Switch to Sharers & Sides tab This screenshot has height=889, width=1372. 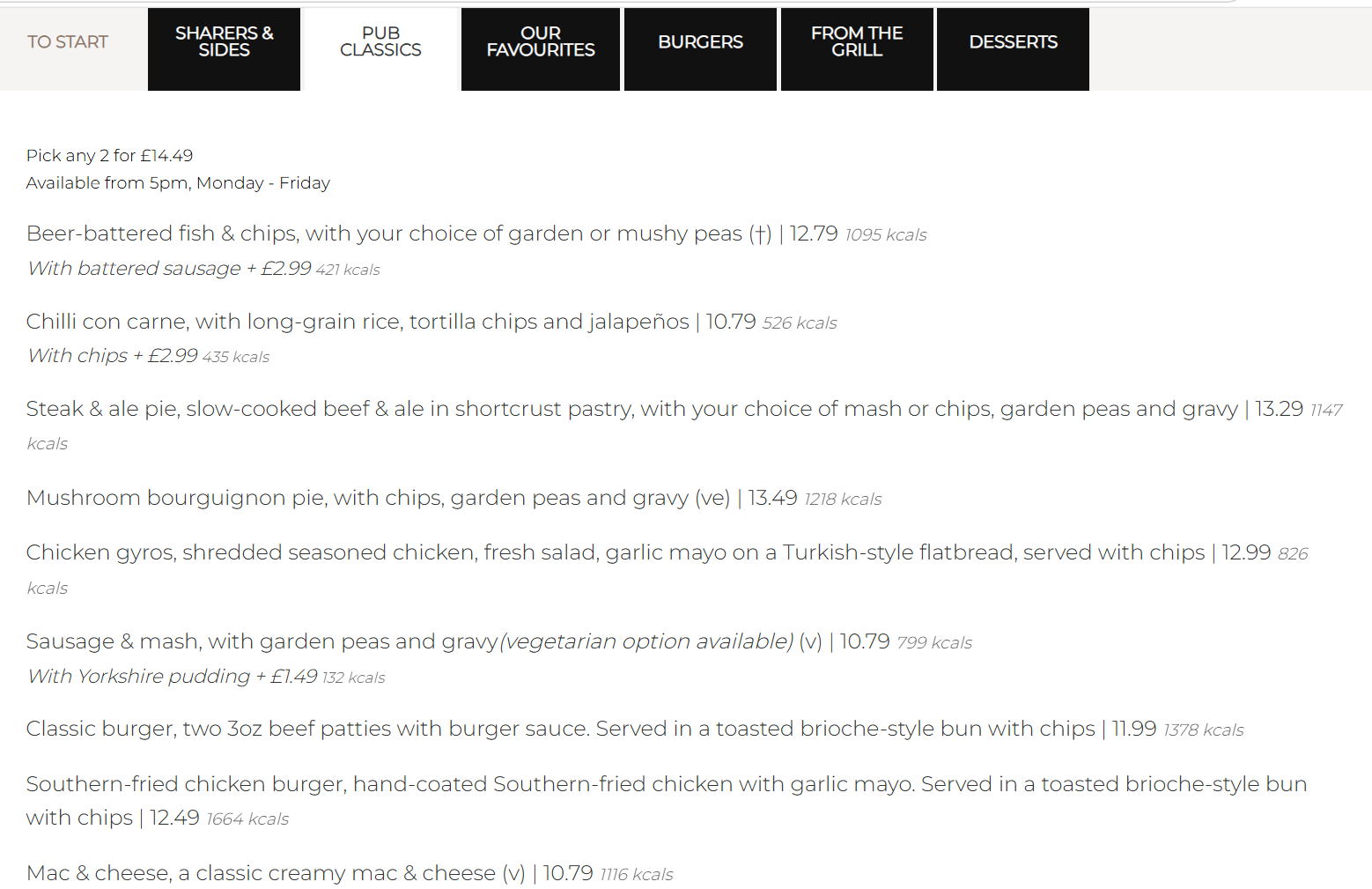coord(224,42)
